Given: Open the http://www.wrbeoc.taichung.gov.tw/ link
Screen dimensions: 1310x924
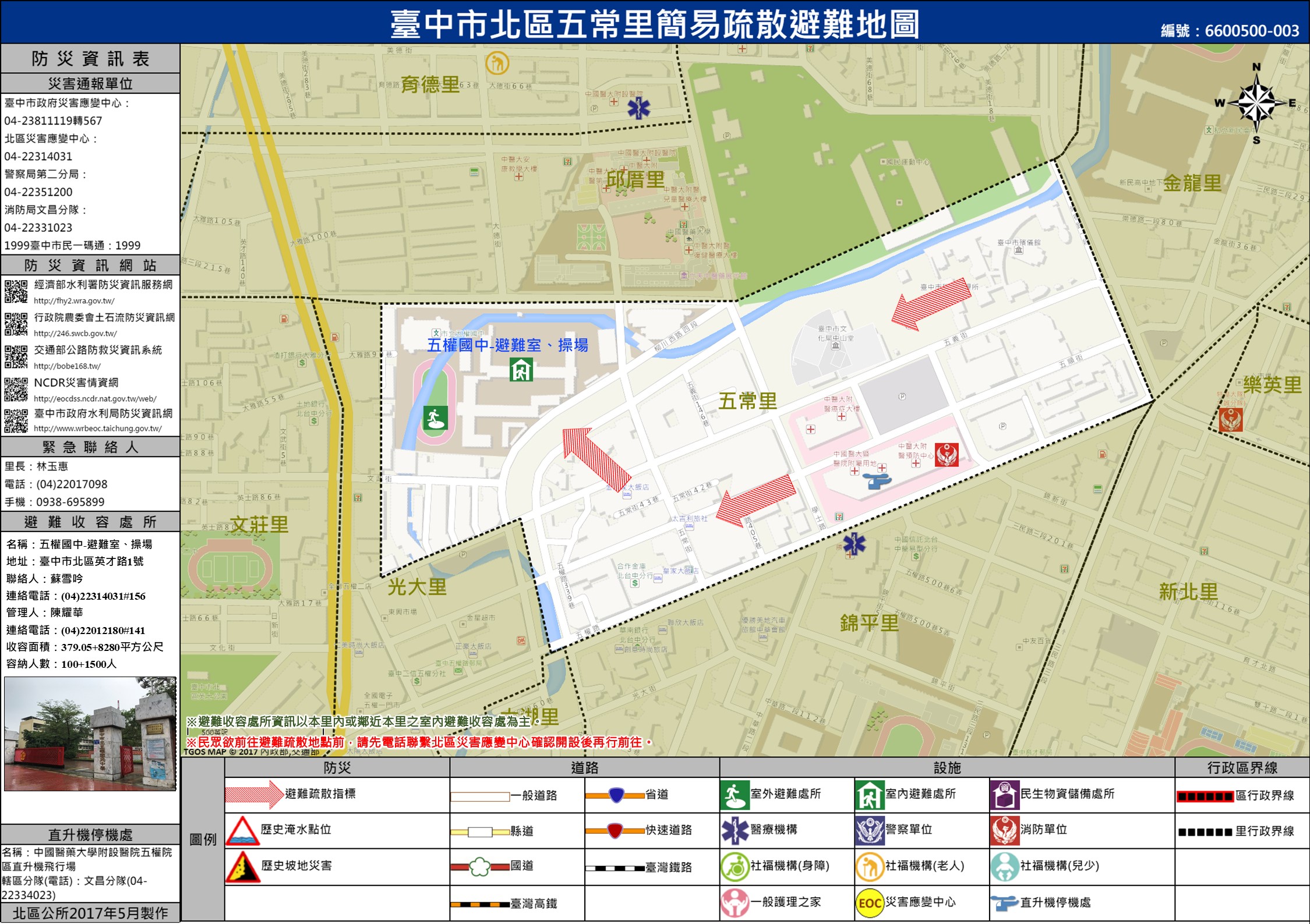Looking at the screenshot, I should tap(98, 429).
